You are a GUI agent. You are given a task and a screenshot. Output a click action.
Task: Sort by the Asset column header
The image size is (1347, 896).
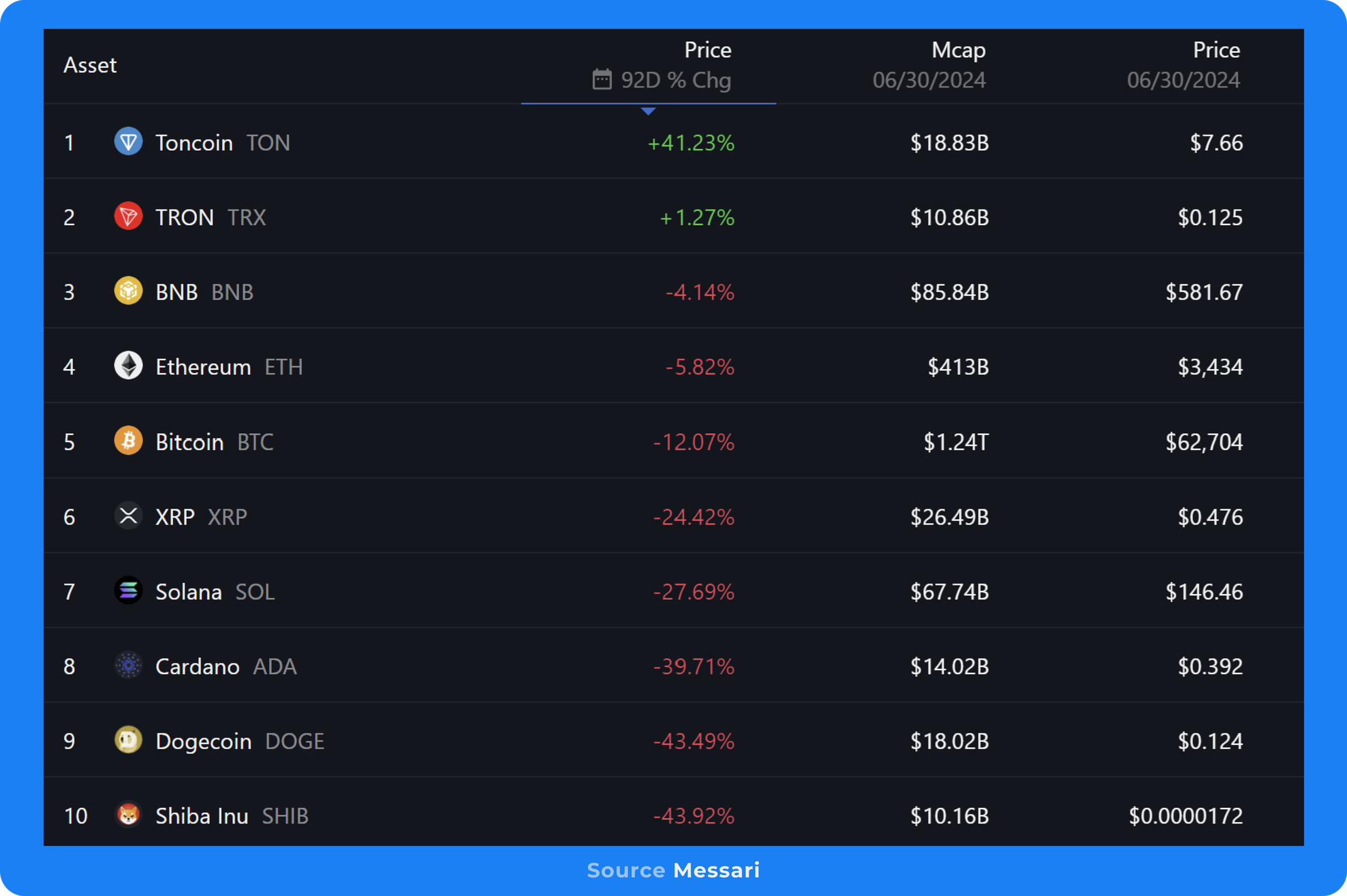pyautogui.click(x=90, y=65)
